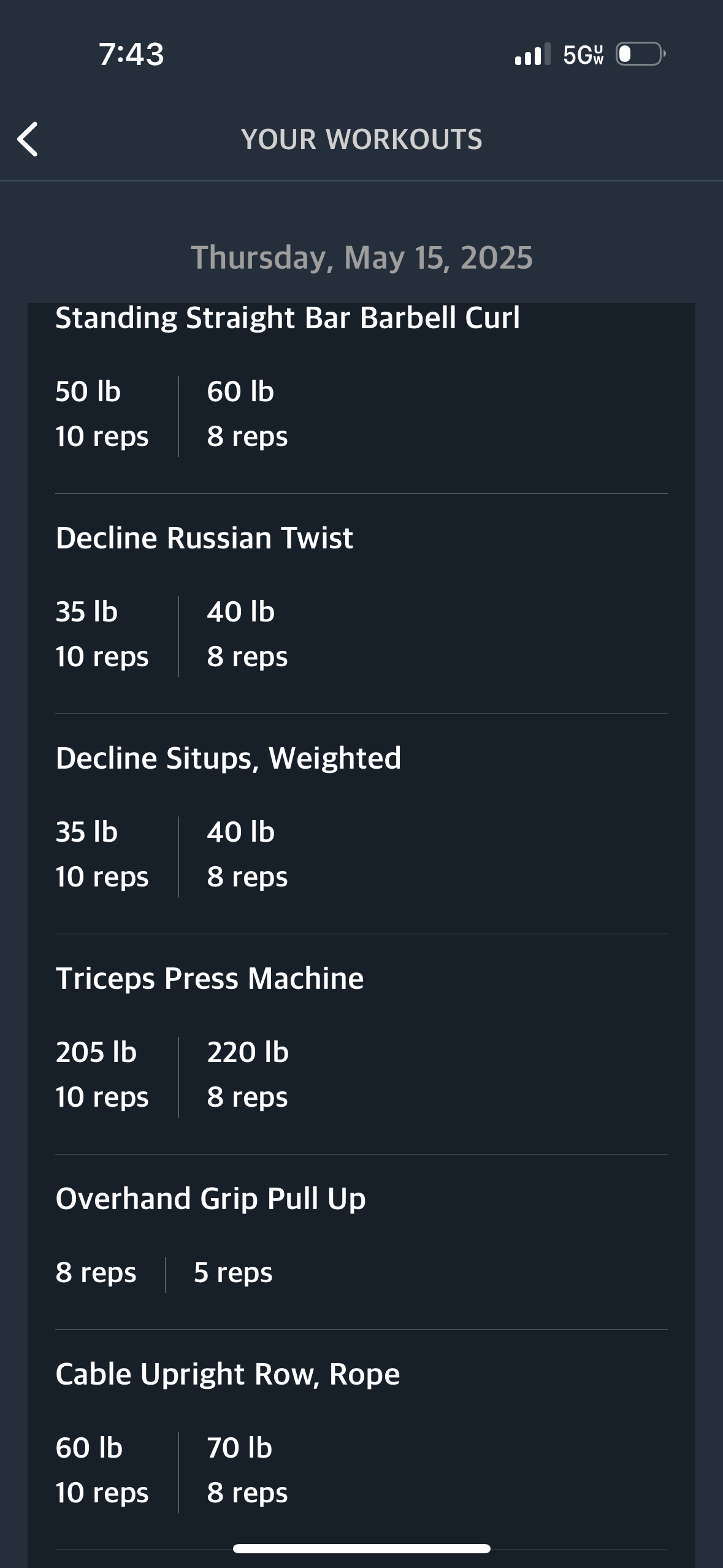Tap the 5G network indicator

pos(583,55)
